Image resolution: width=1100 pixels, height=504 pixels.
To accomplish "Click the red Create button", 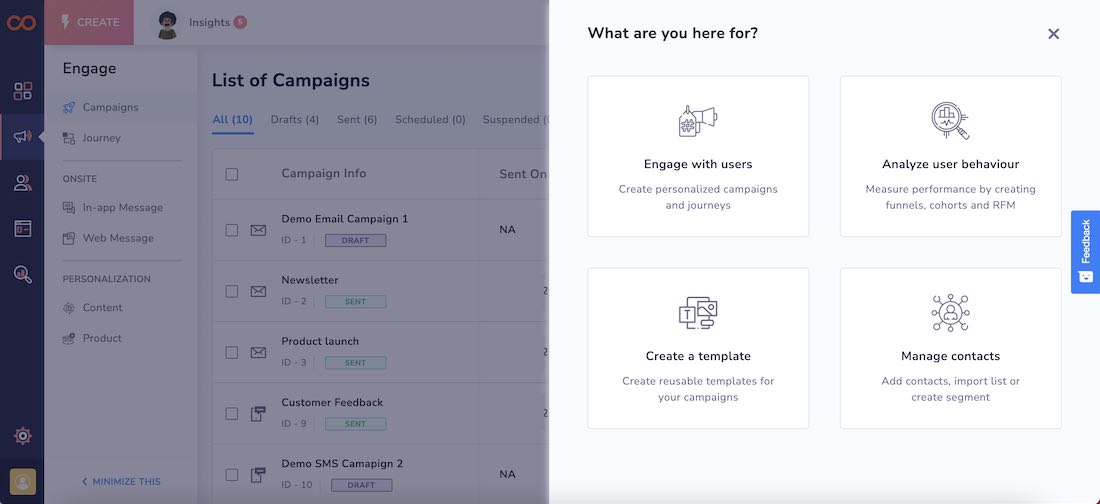I will (89, 22).
